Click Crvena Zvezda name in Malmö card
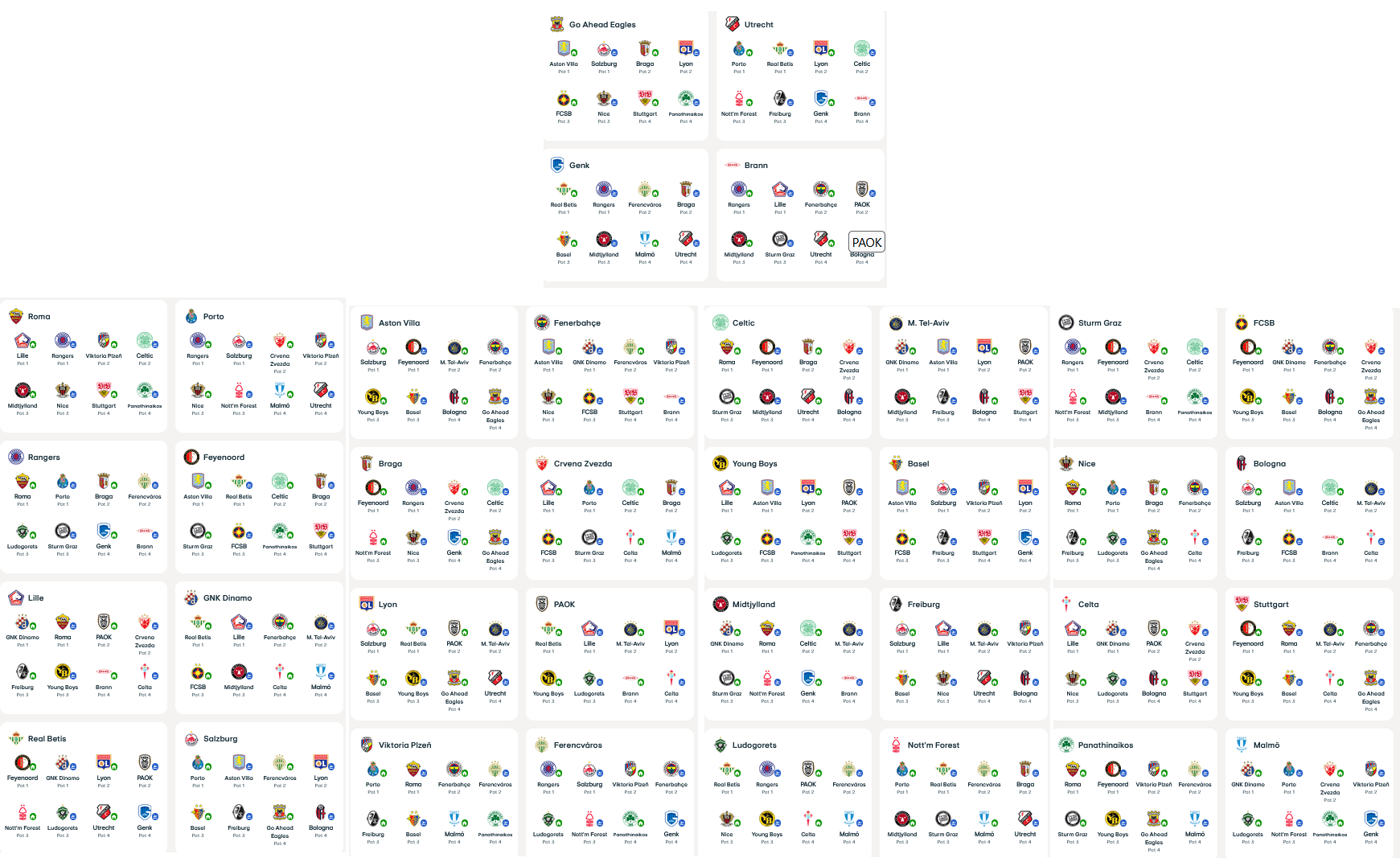This screenshot has width=1400, height=858. [1330, 789]
